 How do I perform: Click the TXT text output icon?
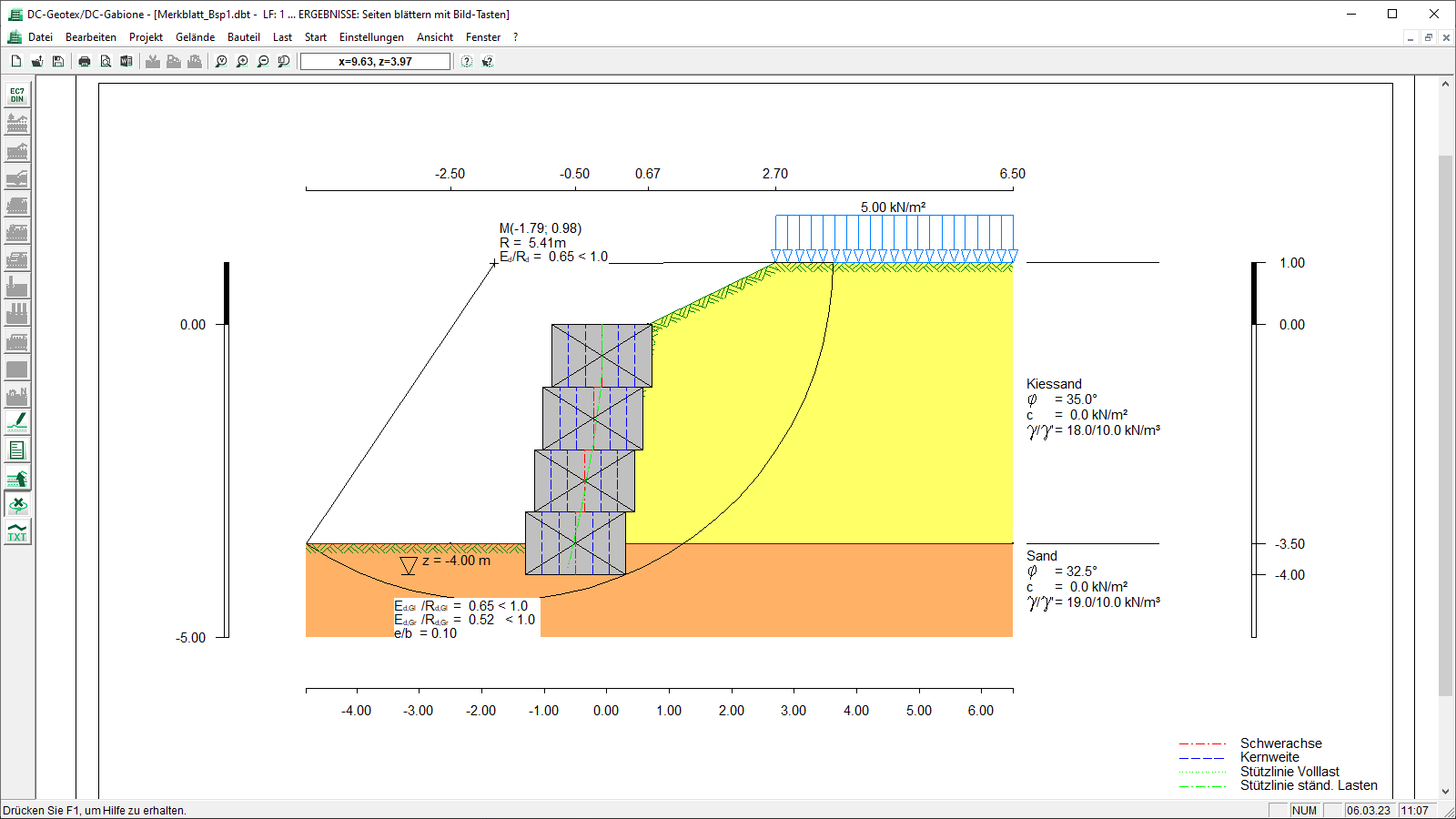(x=17, y=532)
